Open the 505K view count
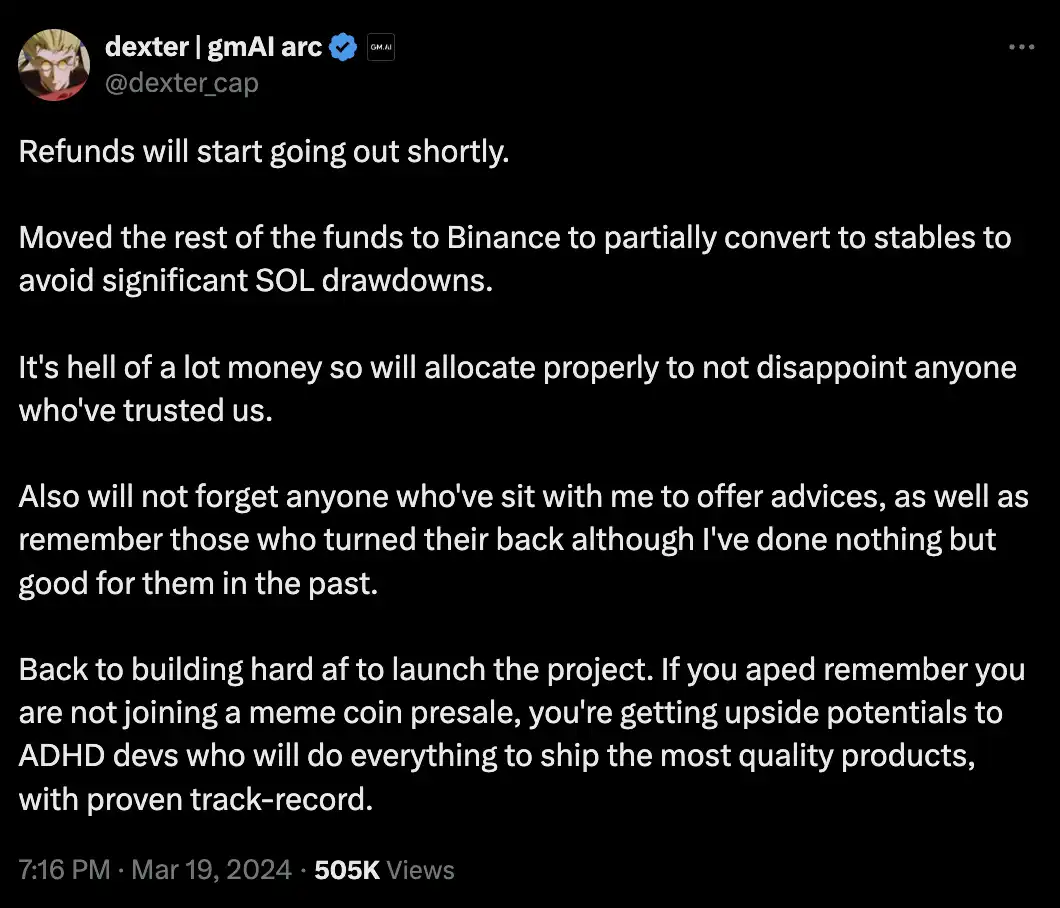1060x908 pixels. 384,870
